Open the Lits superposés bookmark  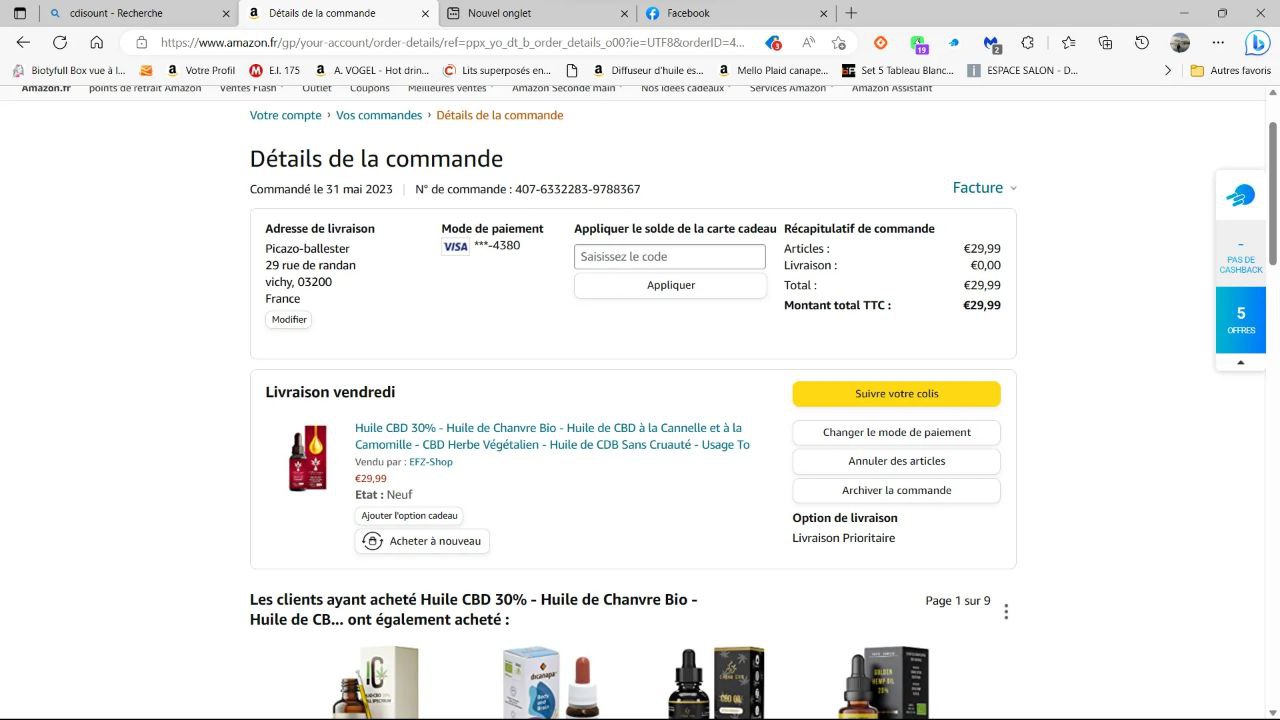[497, 71]
